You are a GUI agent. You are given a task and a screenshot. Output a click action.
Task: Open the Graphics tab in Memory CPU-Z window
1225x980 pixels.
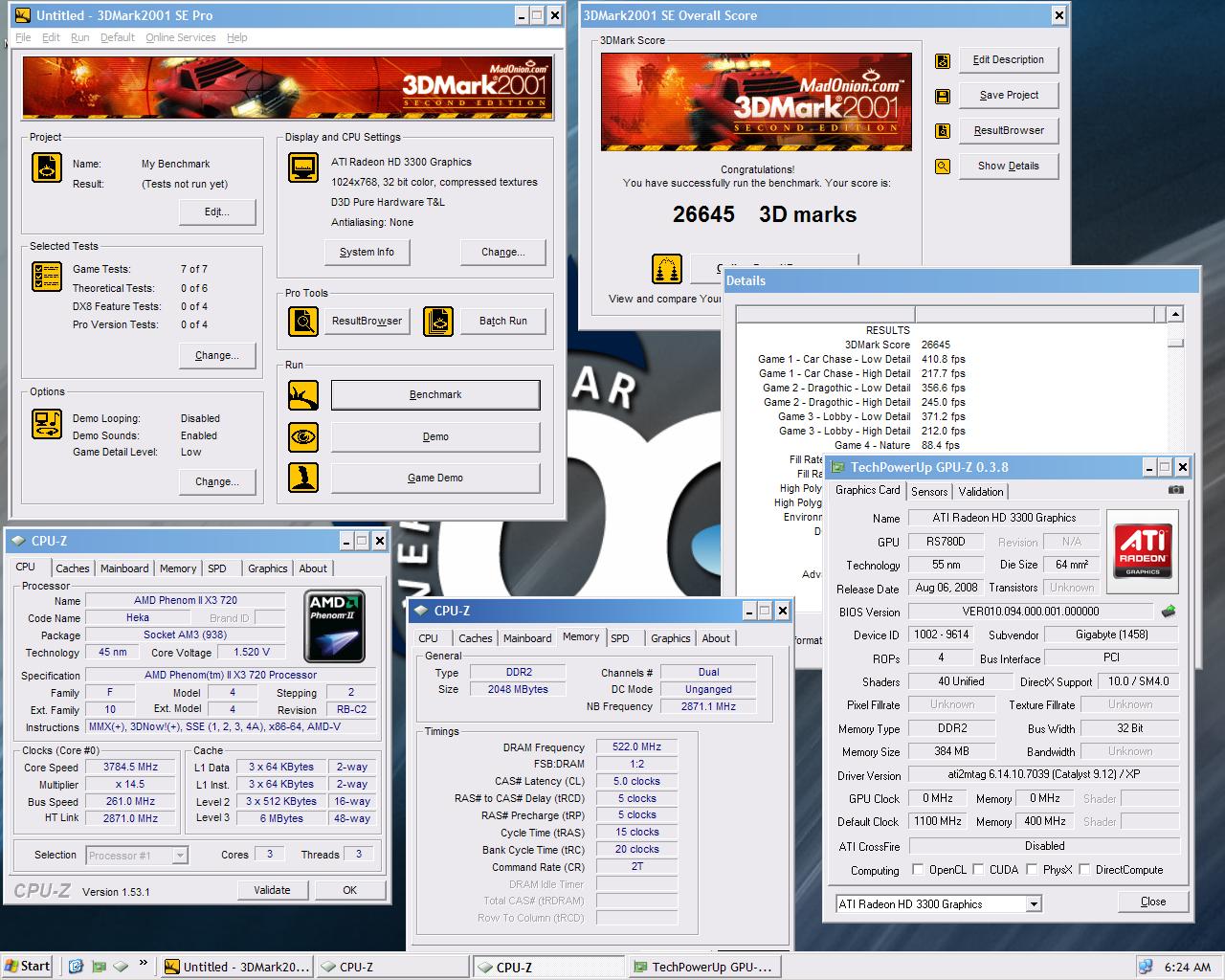(670, 638)
